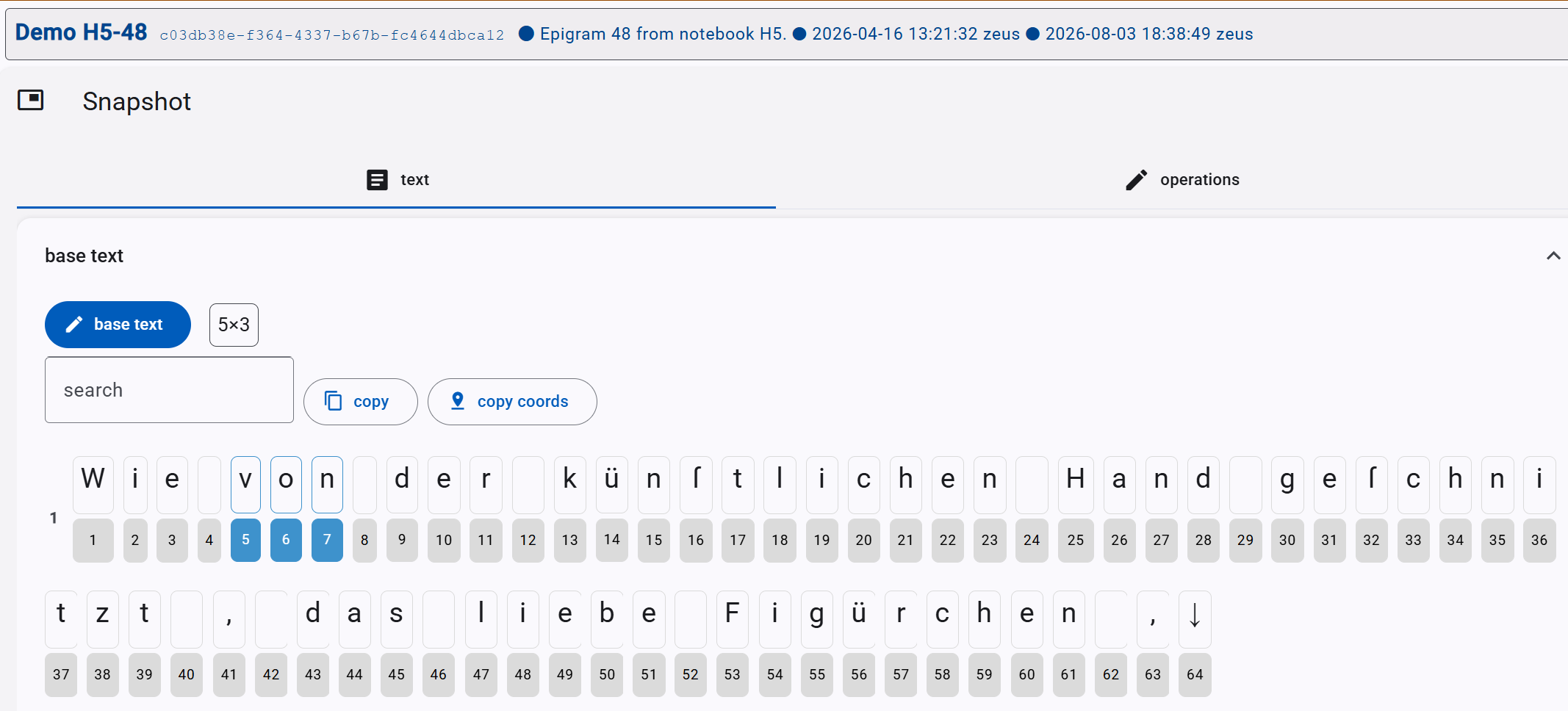
Task: Select the long s at position 16
Action: [696, 485]
